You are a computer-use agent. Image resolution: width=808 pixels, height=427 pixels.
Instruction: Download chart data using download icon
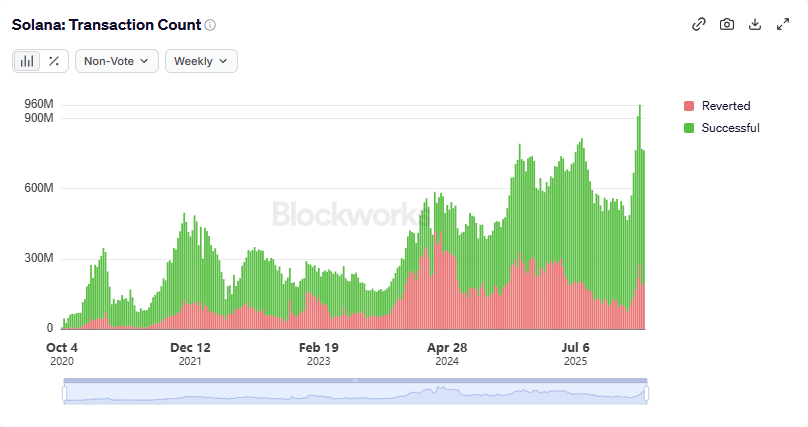[x=755, y=24]
